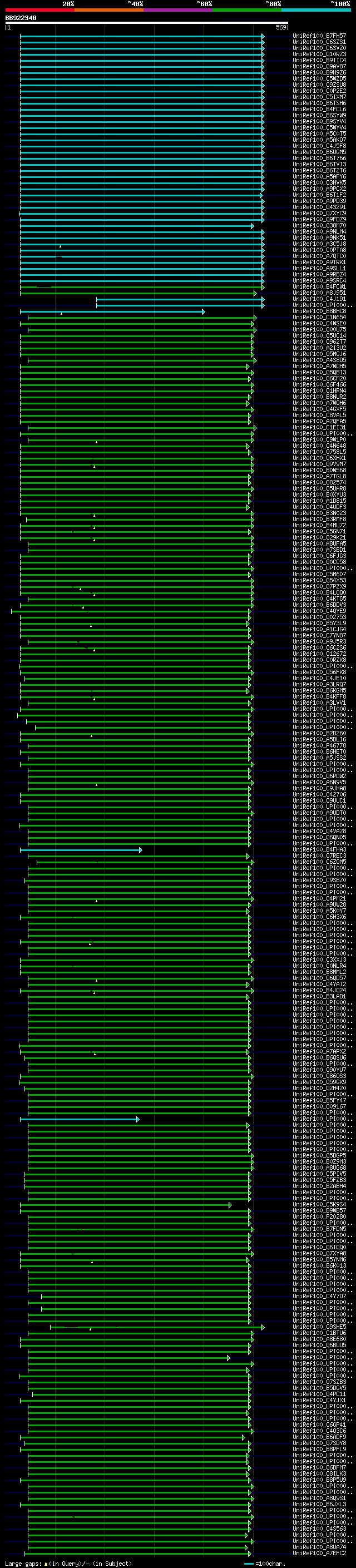The width and height of the screenshot is (356, 1568).
Task: Select the UniRef100_A4S8D5 label
Action: [x=319, y=360]
